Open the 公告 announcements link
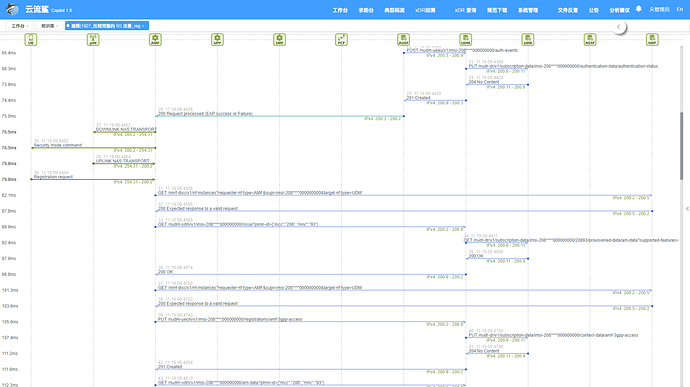Image resolution: width=690 pixels, height=387 pixels. click(594, 10)
